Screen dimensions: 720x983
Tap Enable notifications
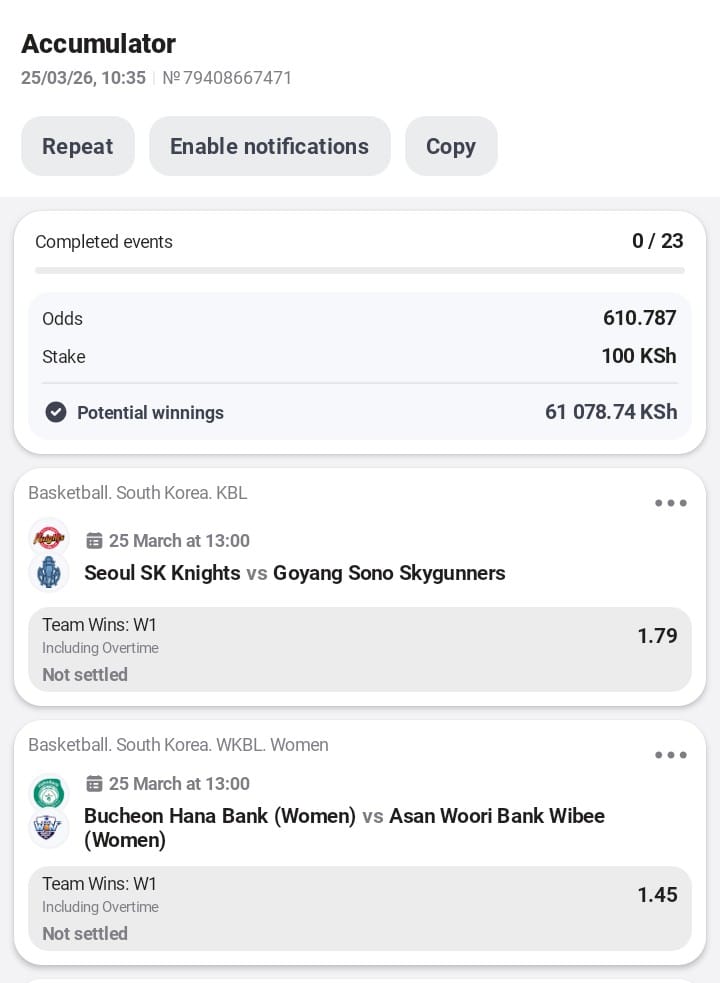pos(269,146)
